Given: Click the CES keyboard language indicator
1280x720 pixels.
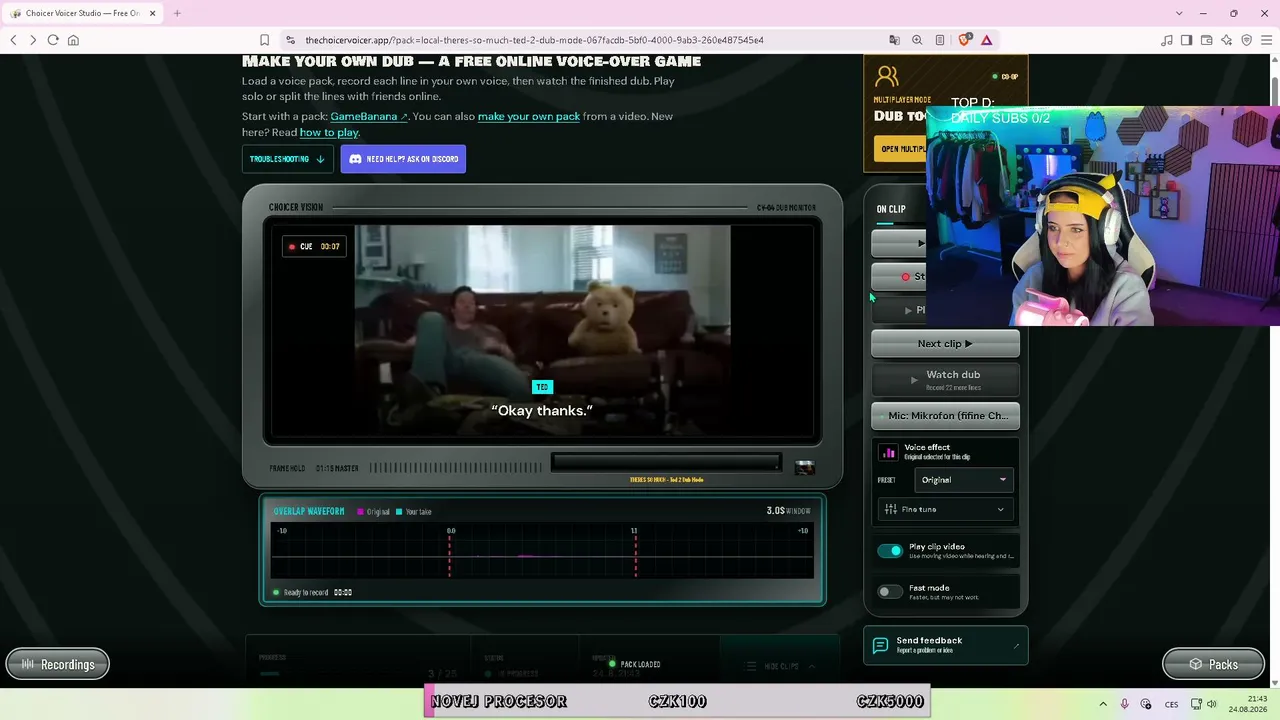Looking at the screenshot, I should coord(1171,704).
